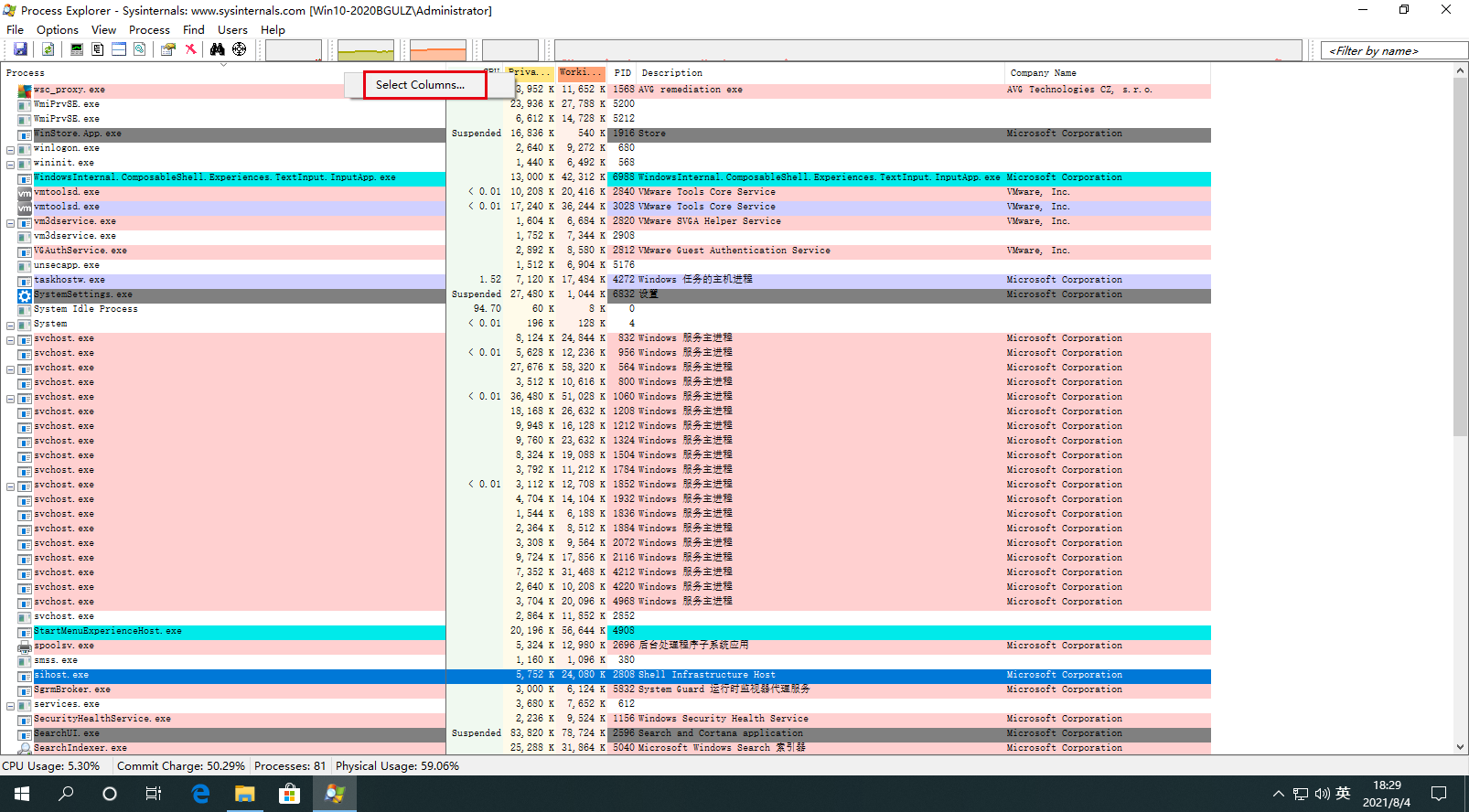Open the File menu
The width and height of the screenshot is (1469, 812).
[x=16, y=29]
